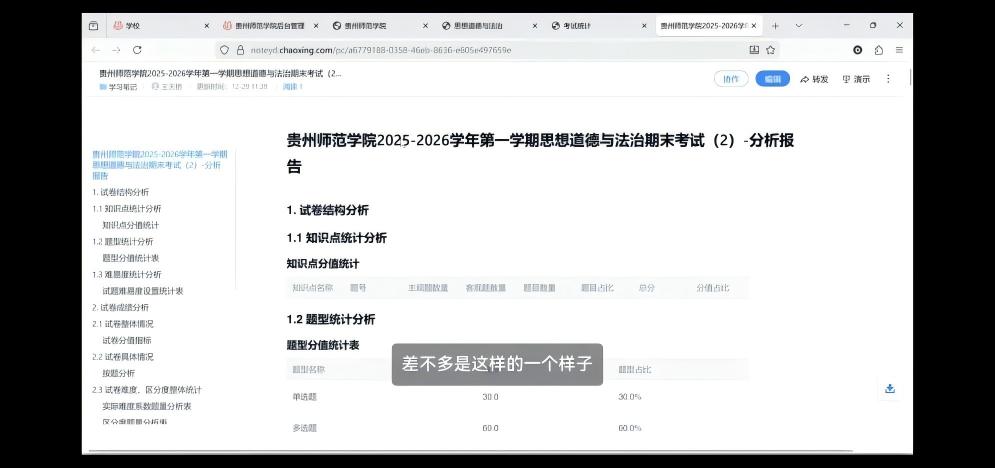
Task: Open the Firefox hamburger menu
Action: [x=899, y=50]
